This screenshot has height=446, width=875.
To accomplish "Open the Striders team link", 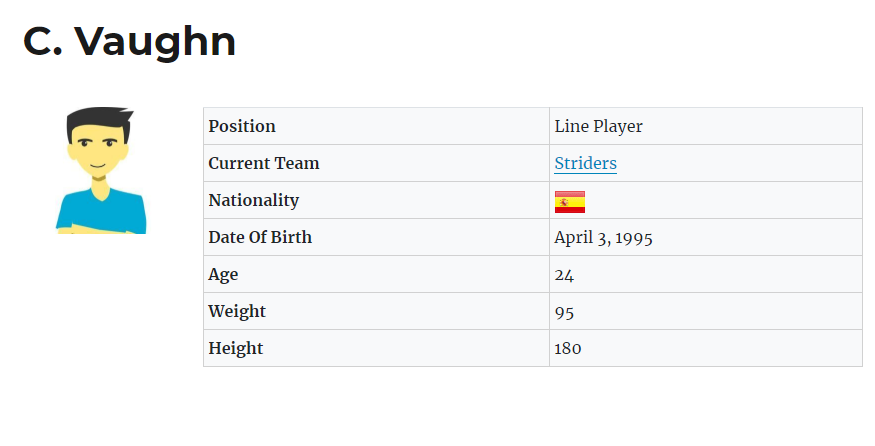I will click(x=585, y=163).
